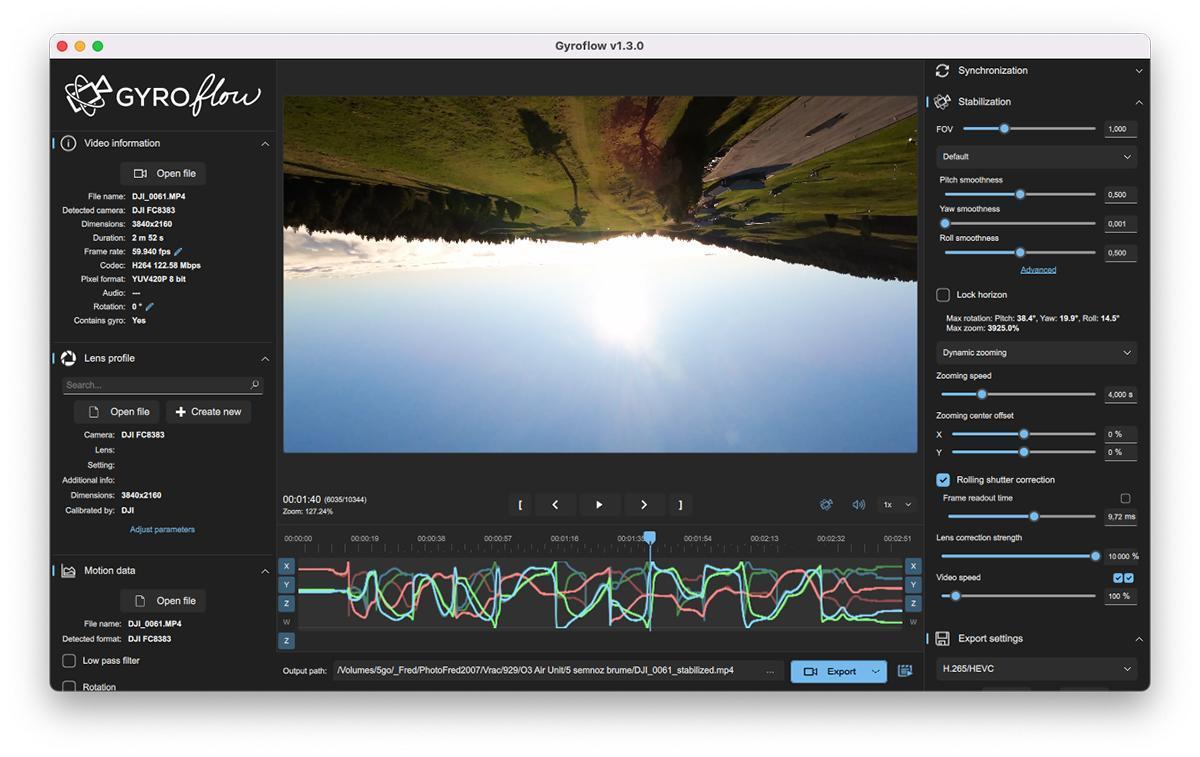
Task: Open the render queue icon beside Export
Action: coord(905,671)
